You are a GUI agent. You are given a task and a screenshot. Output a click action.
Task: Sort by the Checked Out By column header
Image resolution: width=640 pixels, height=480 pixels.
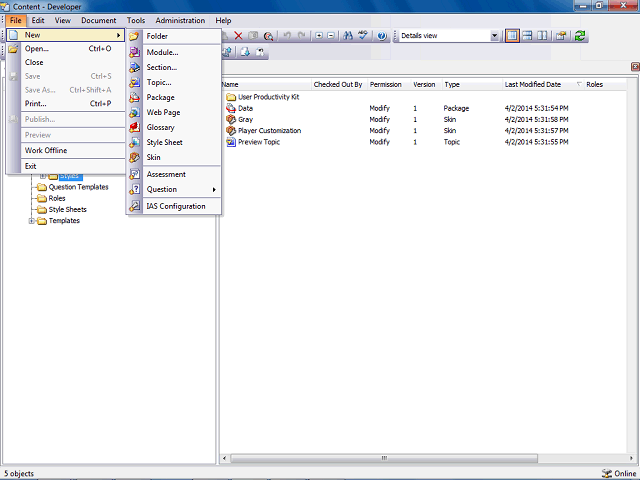pos(340,84)
